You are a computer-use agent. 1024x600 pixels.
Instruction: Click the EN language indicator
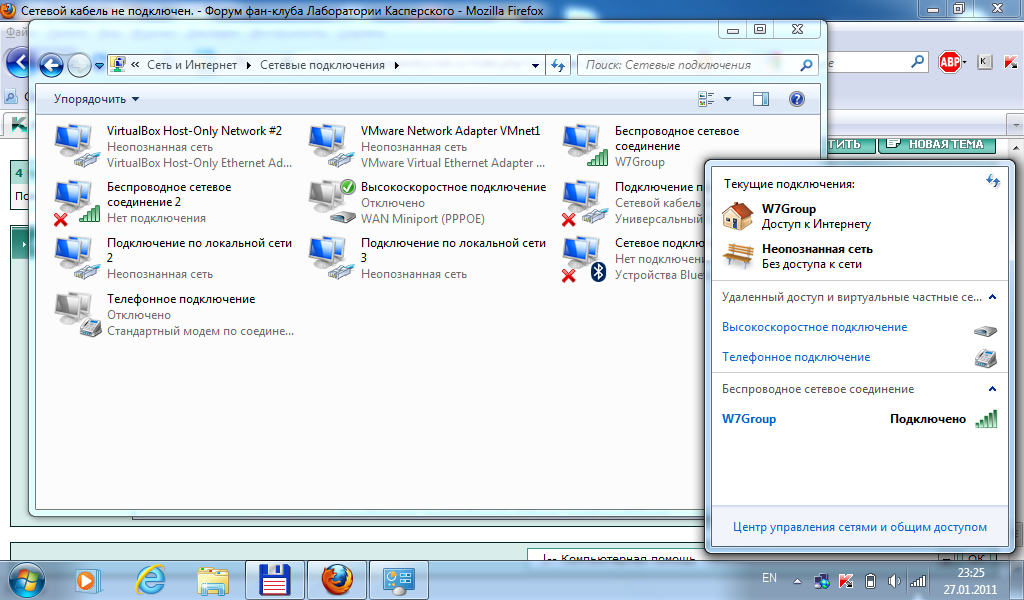pos(769,578)
